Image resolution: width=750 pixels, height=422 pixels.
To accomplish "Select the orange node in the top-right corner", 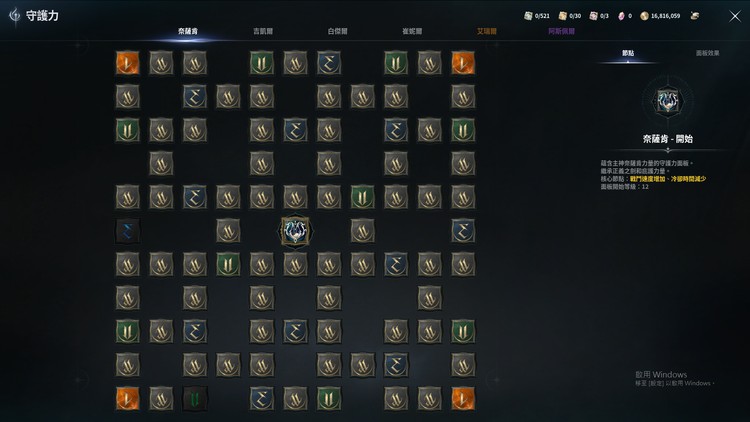I will tap(463, 63).
